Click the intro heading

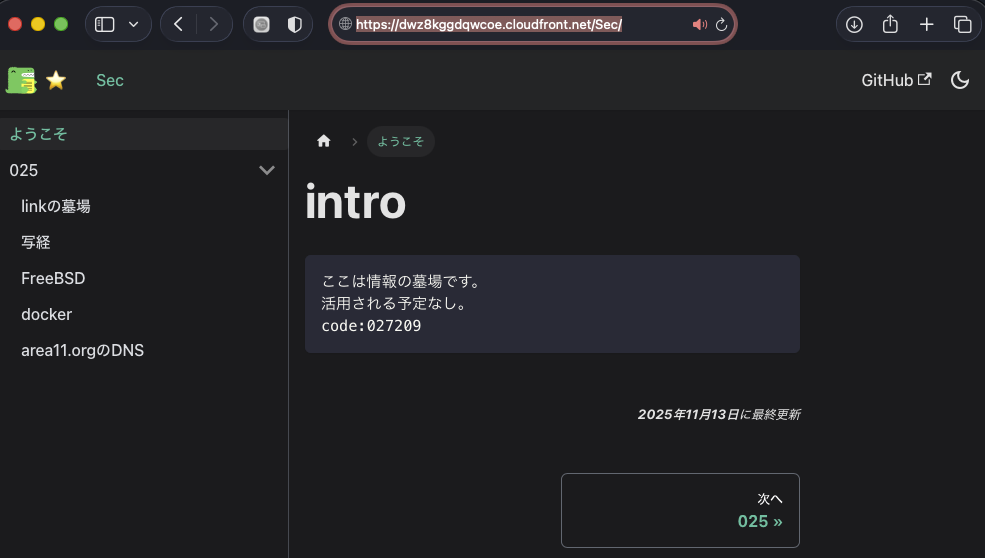(x=356, y=202)
